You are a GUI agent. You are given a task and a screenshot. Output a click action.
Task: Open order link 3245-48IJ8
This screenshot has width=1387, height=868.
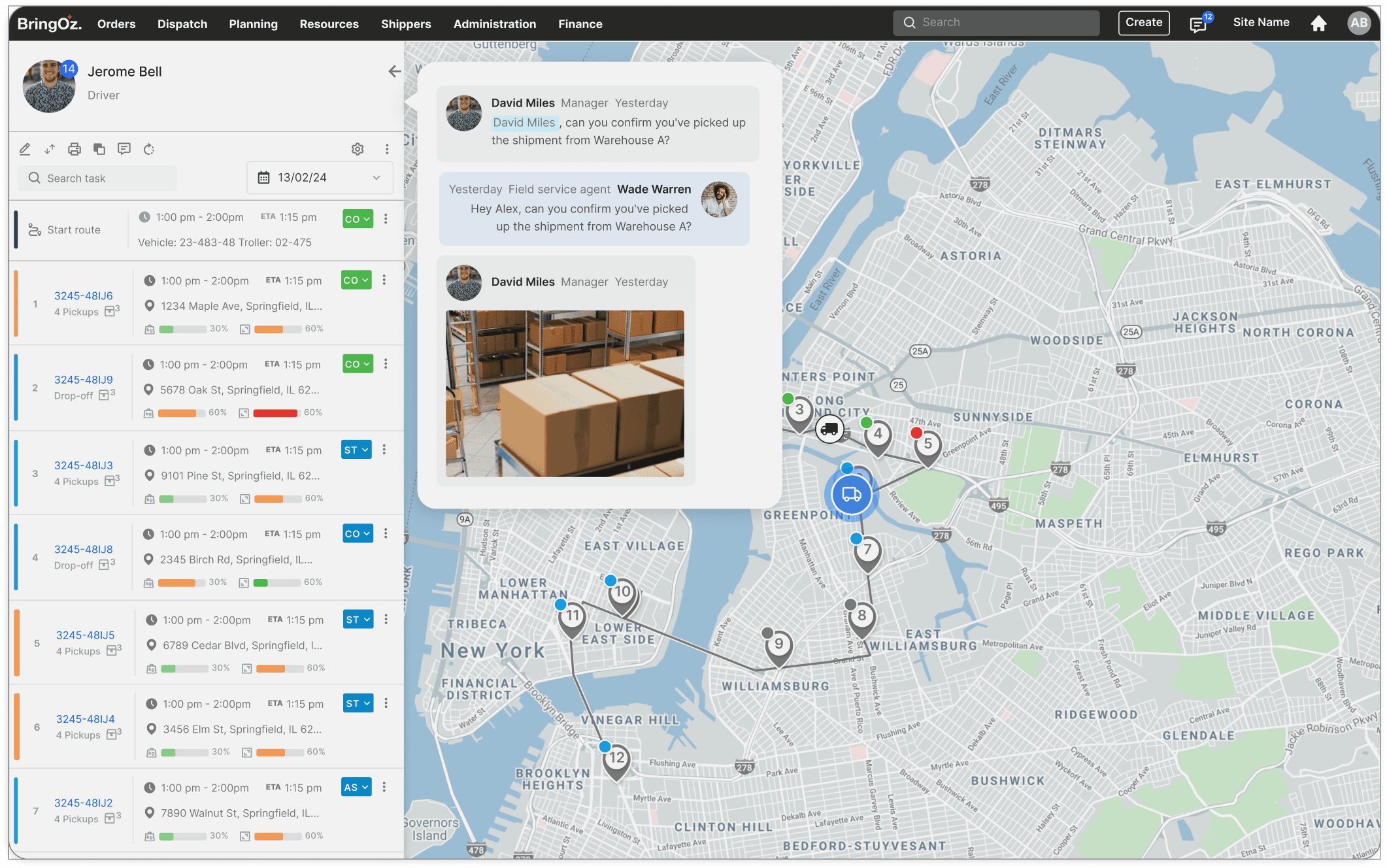[84, 549]
